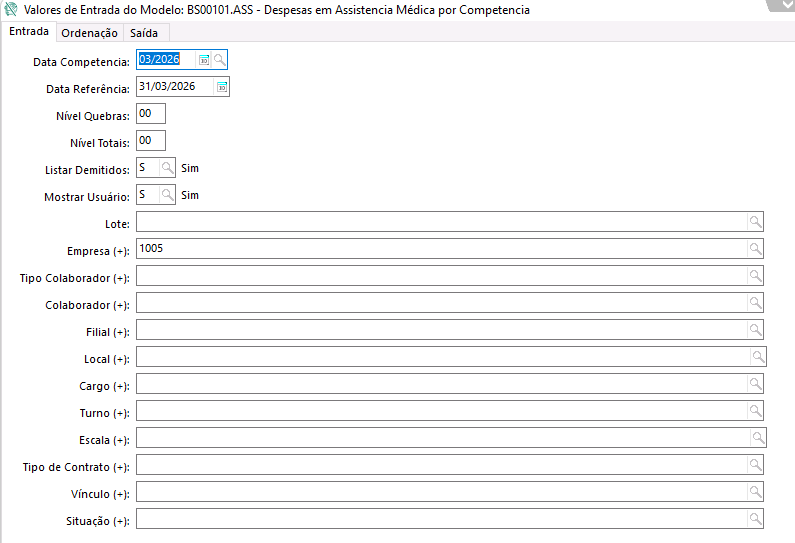The height and width of the screenshot is (543, 795).
Task: Open Tipo Colaborador search lookup
Action: [x=756, y=276]
